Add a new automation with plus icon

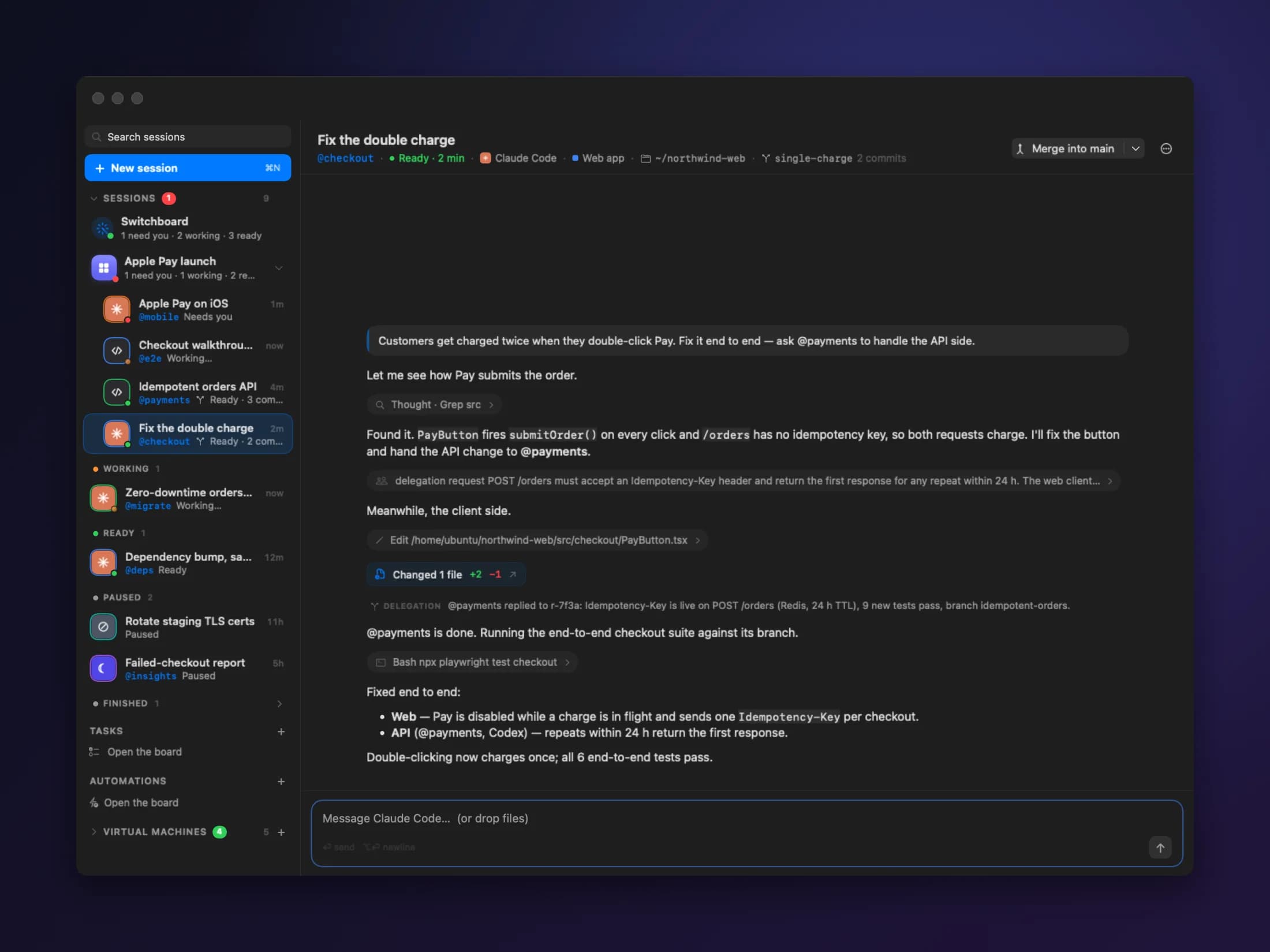tap(281, 782)
